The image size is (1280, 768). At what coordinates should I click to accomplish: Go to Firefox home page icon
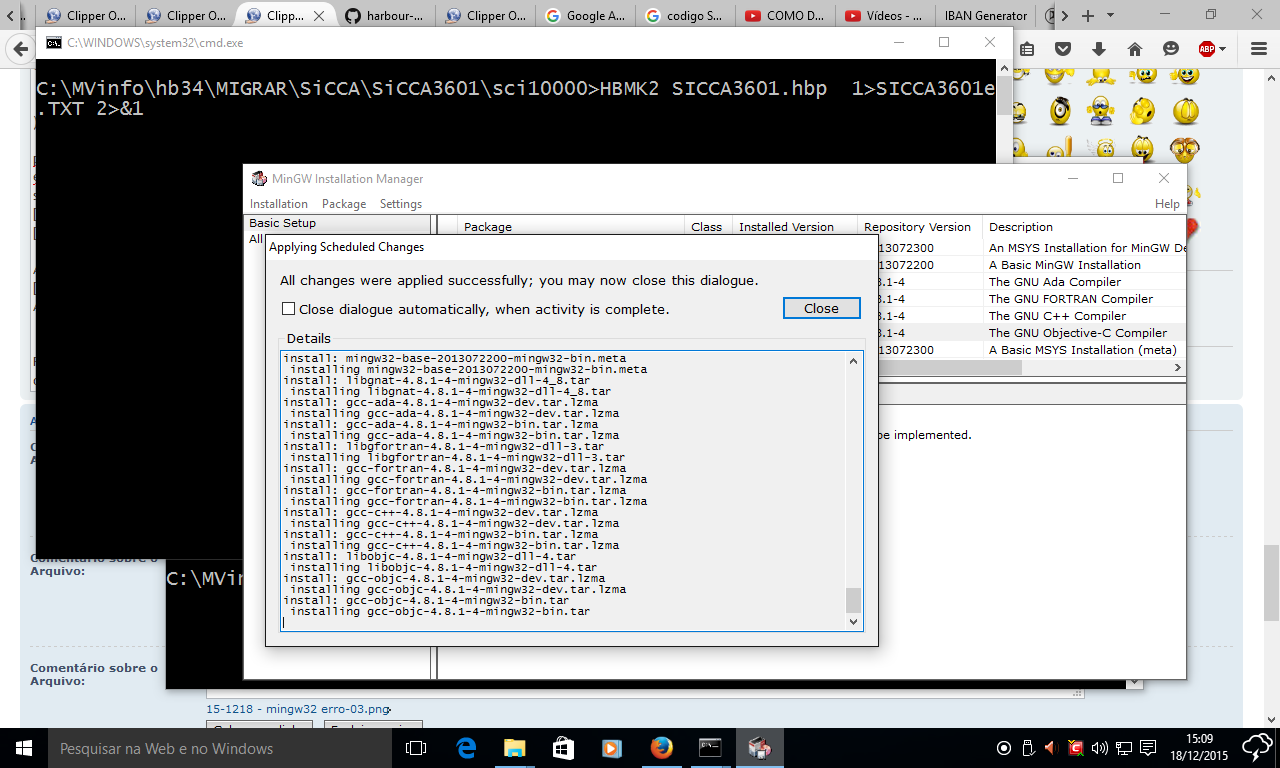click(x=1135, y=49)
